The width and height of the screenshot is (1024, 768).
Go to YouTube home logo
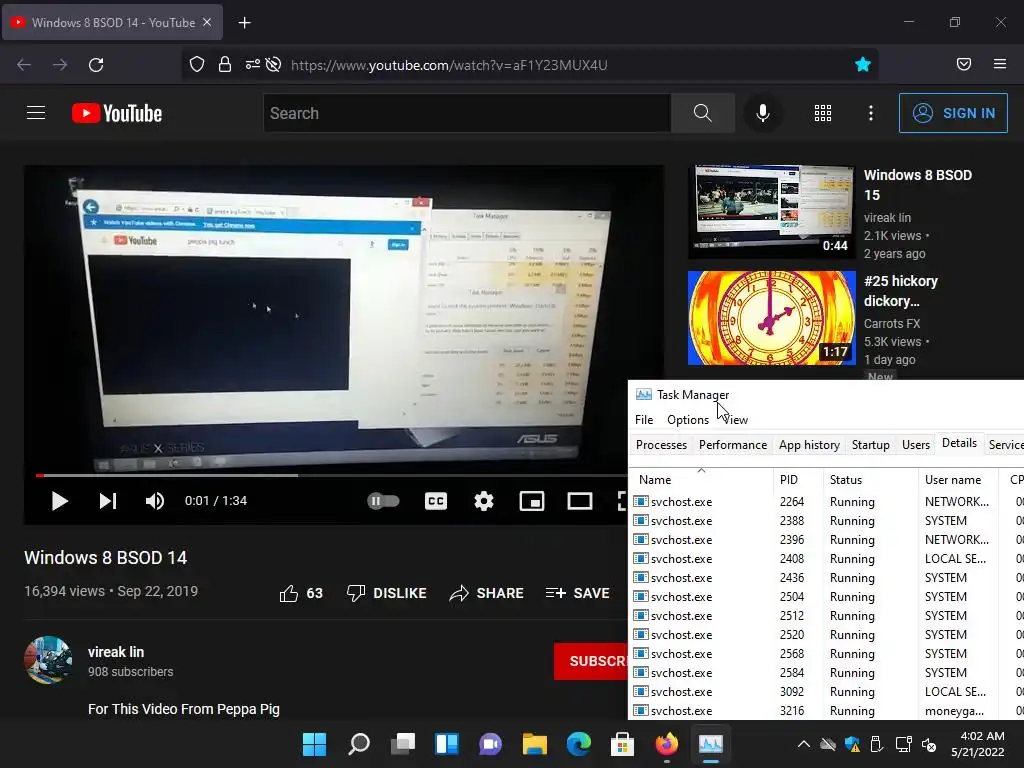(x=117, y=113)
